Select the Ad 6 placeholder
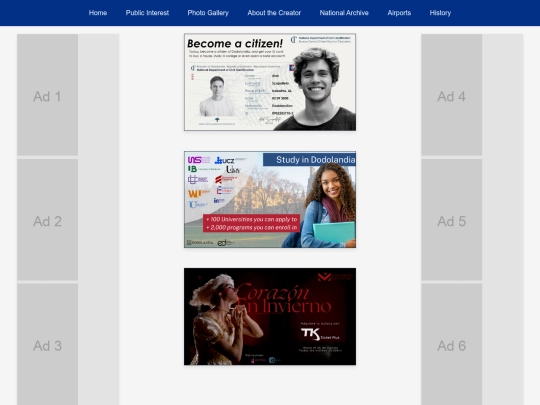540x405 pixels. pos(451,344)
